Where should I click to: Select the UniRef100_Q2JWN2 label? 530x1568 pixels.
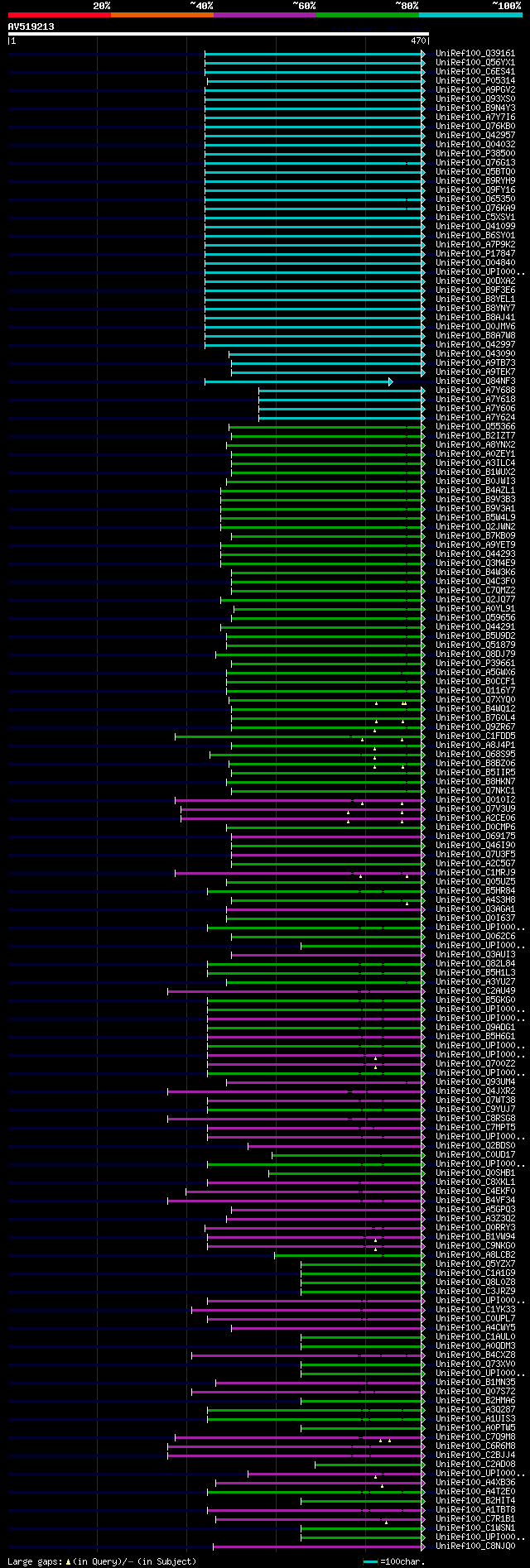[475, 526]
